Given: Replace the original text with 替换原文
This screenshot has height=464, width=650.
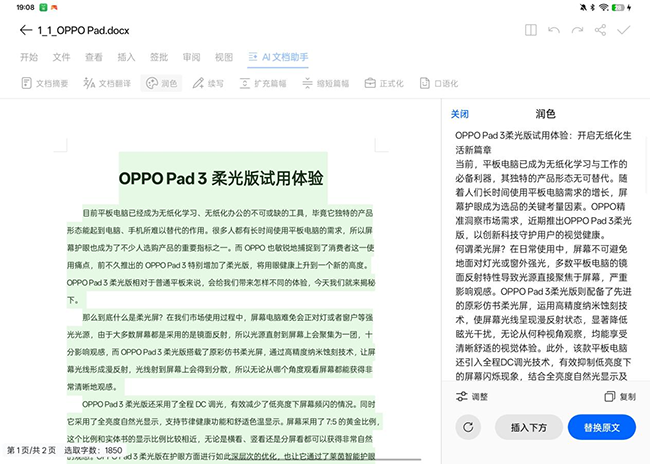Looking at the screenshot, I should (x=601, y=427).
